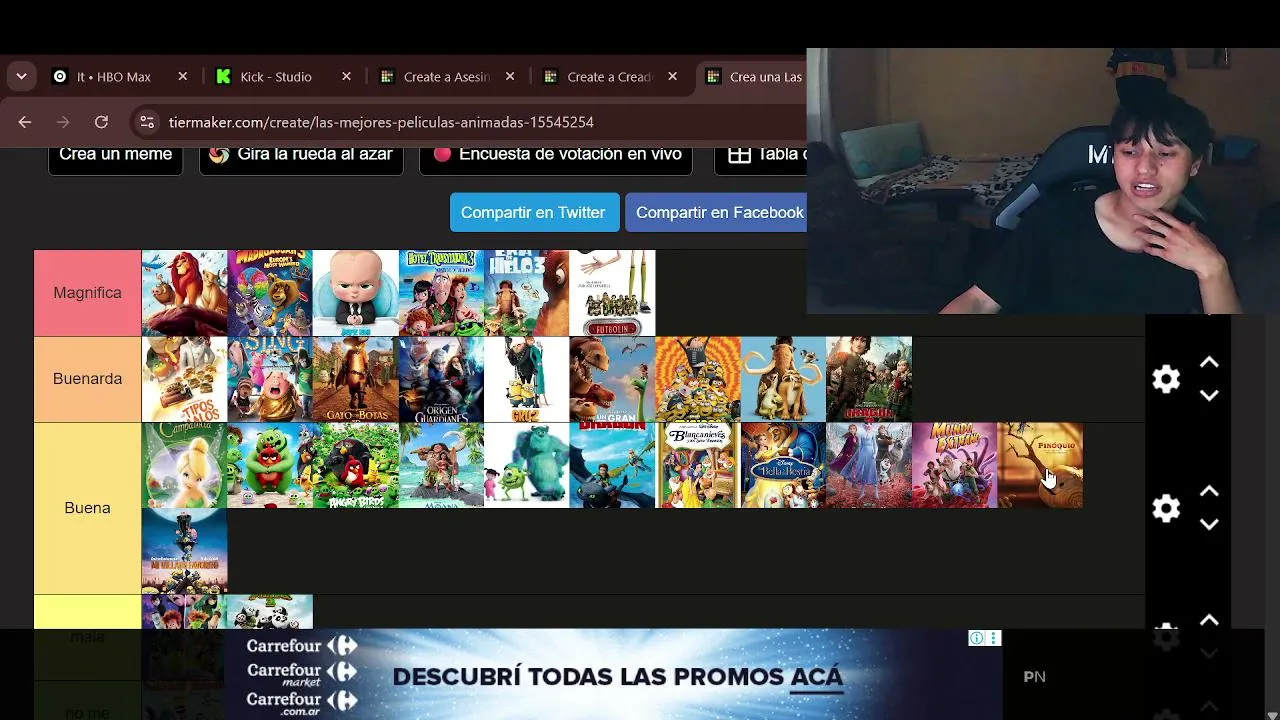Image resolution: width=1280 pixels, height=720 pixels.
Task: Pick the Dragon poster in Buena row
Action: click(612, 465)
